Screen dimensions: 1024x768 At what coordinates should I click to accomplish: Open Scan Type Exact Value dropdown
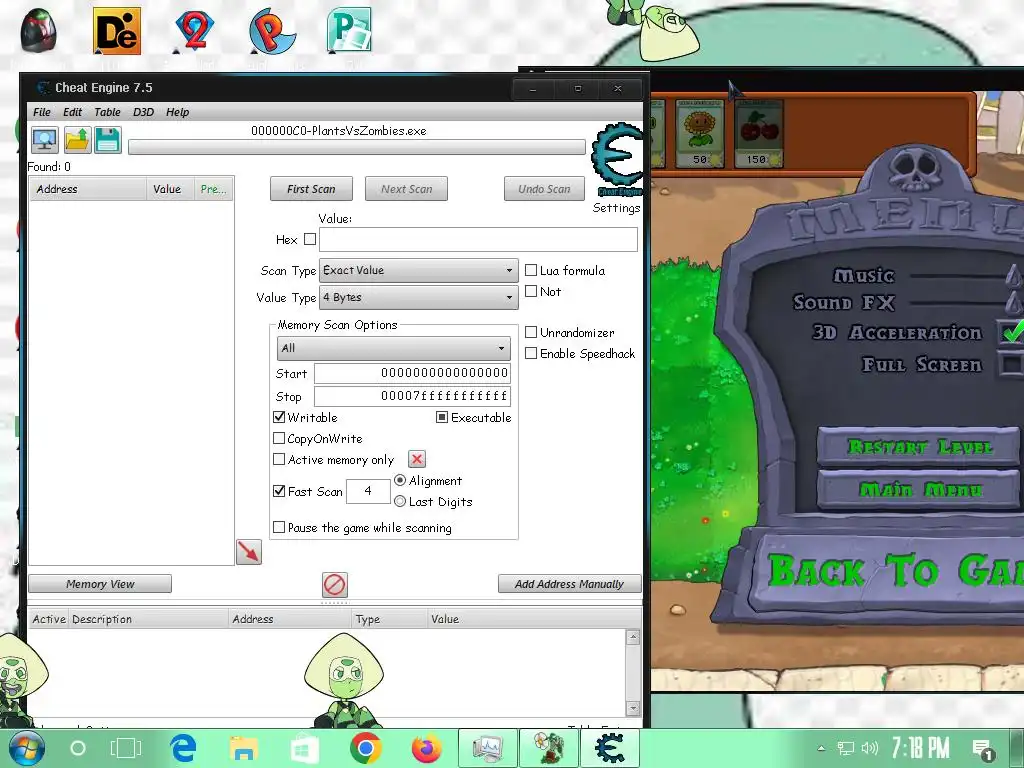click(x=419, y=270)
